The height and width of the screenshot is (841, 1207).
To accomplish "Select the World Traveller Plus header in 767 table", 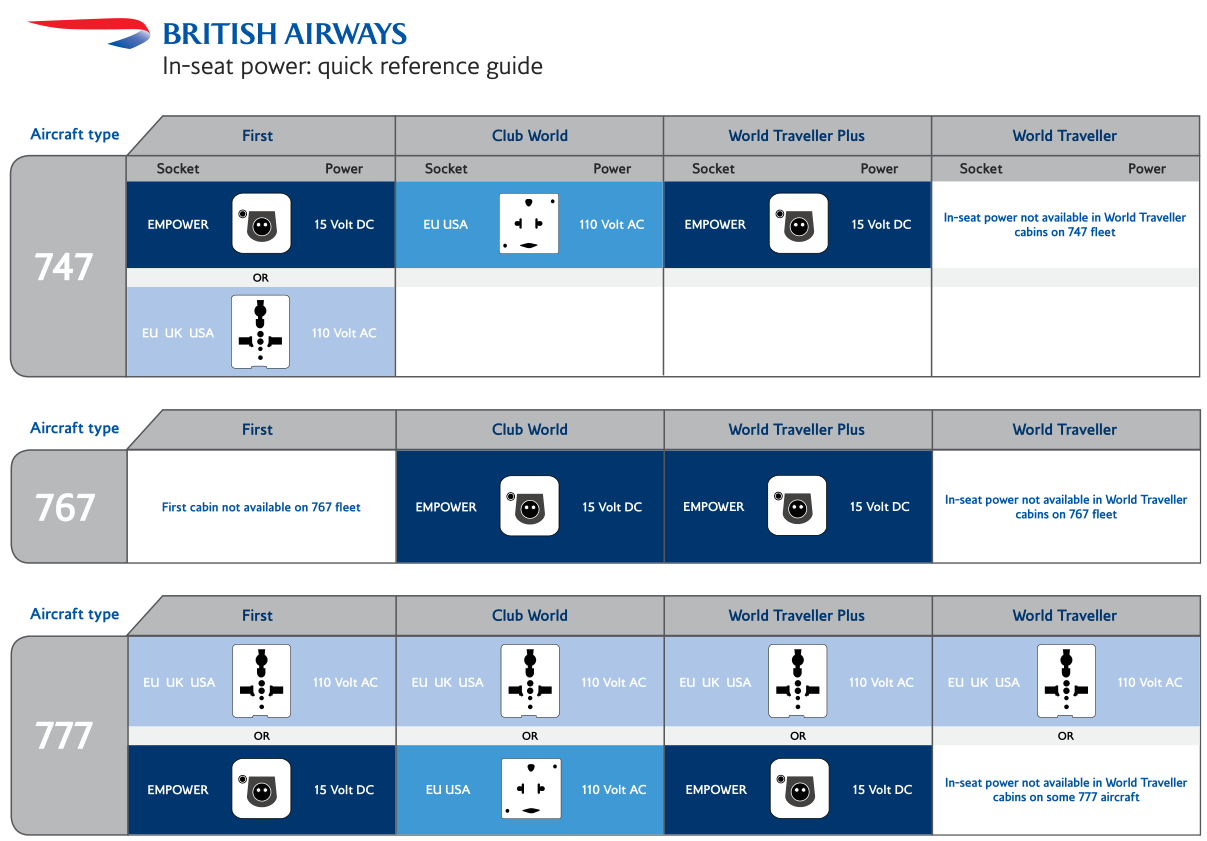I will (796, 430).
